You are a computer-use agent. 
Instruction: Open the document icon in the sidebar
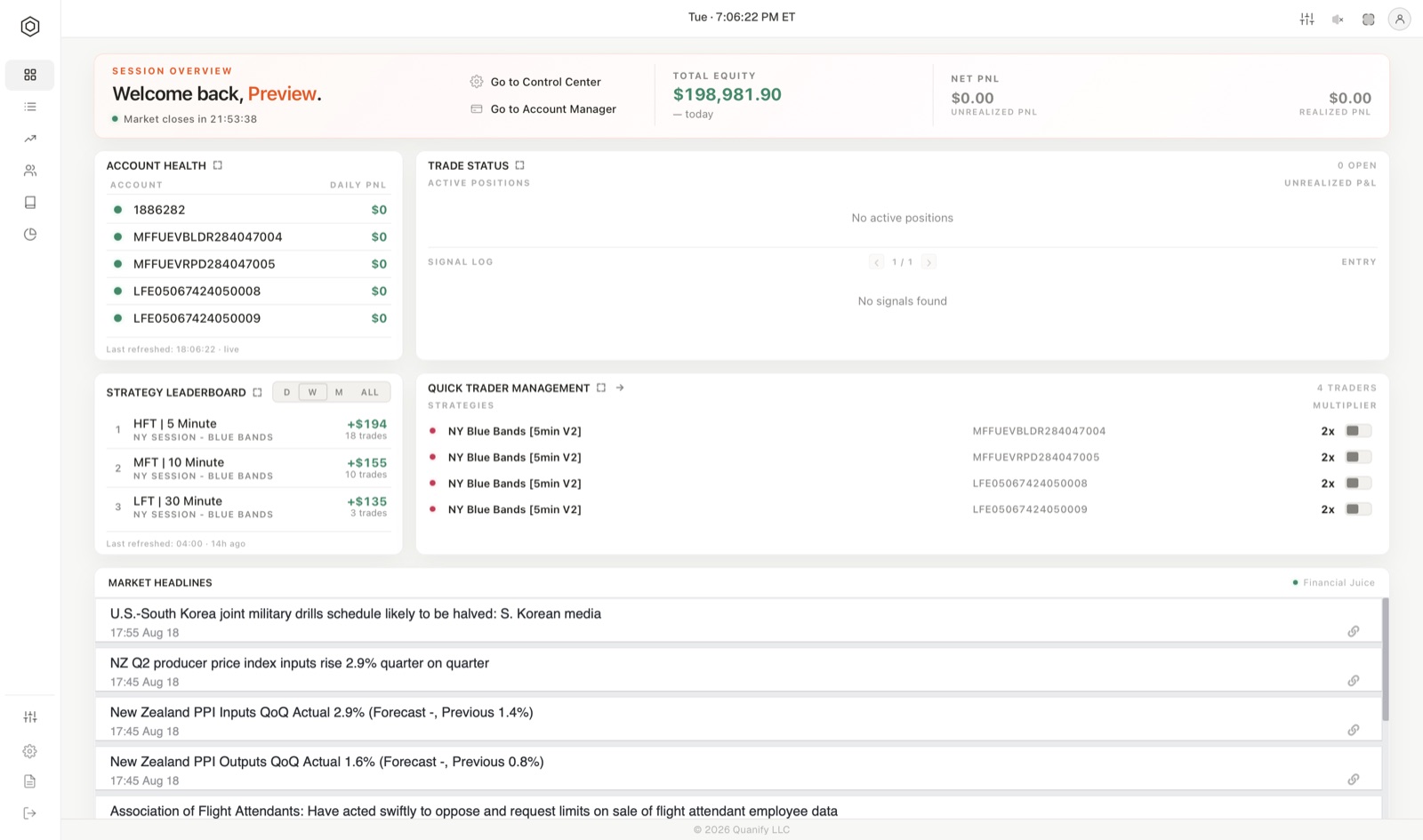pos(30,781)
